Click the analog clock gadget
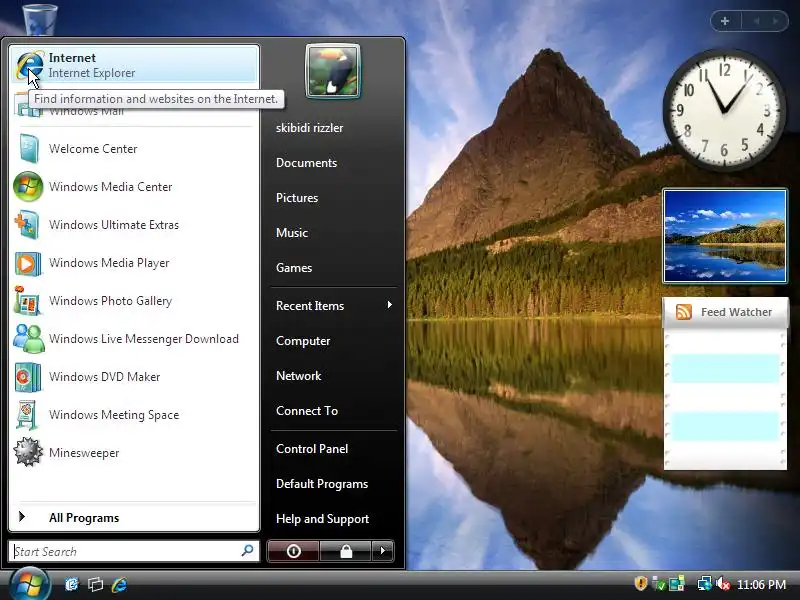This screenshot has width=800, height=600. click(x=724, y=110)
